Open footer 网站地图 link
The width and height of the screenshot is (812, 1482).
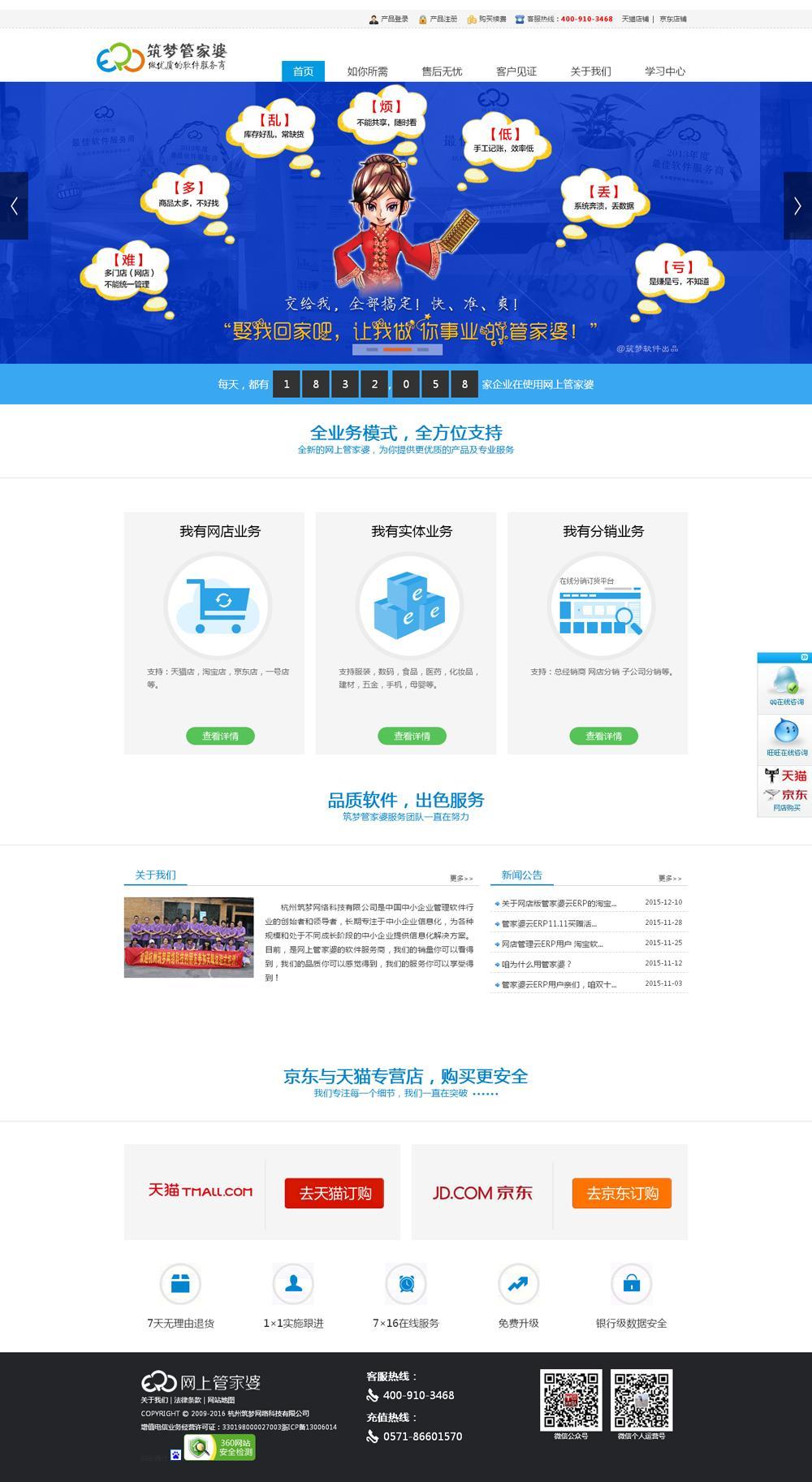(221, 1400)
